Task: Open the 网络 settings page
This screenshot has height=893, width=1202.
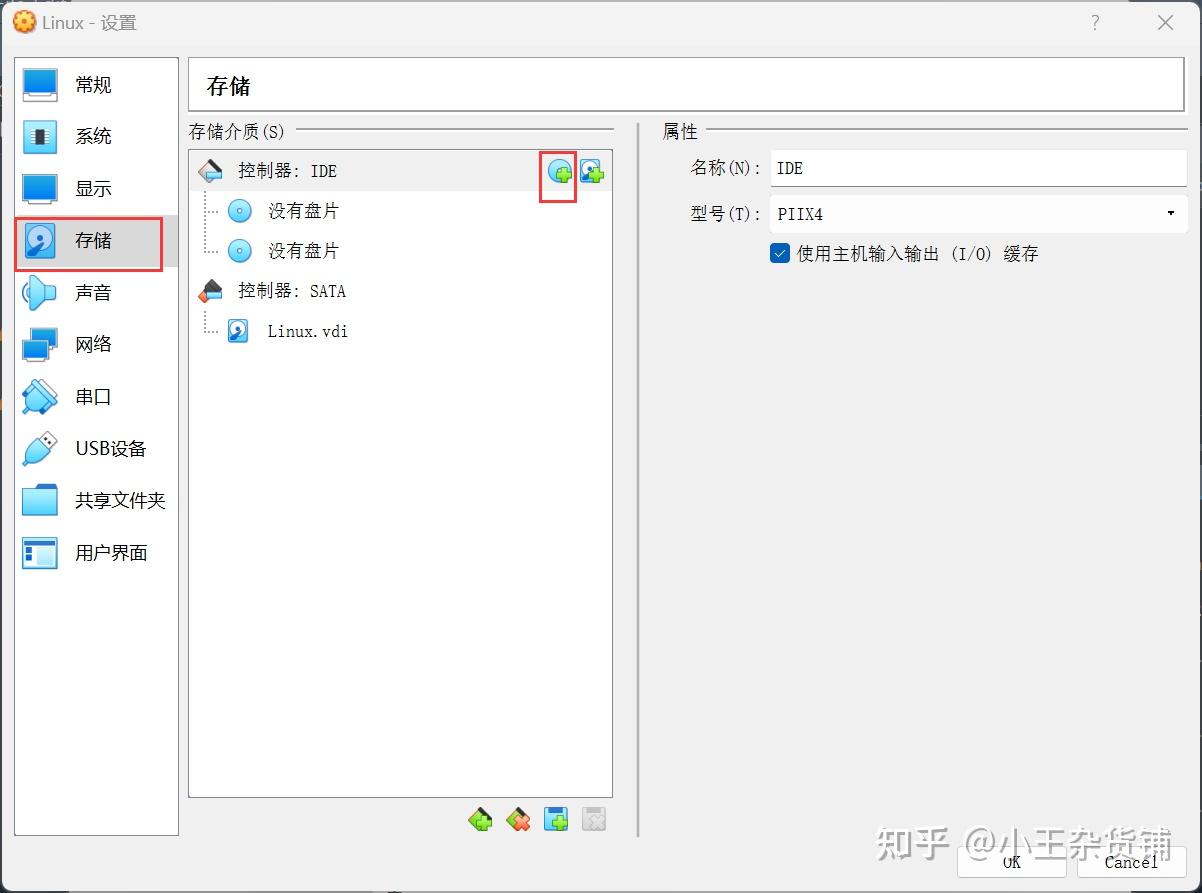Action: [94, 344]
